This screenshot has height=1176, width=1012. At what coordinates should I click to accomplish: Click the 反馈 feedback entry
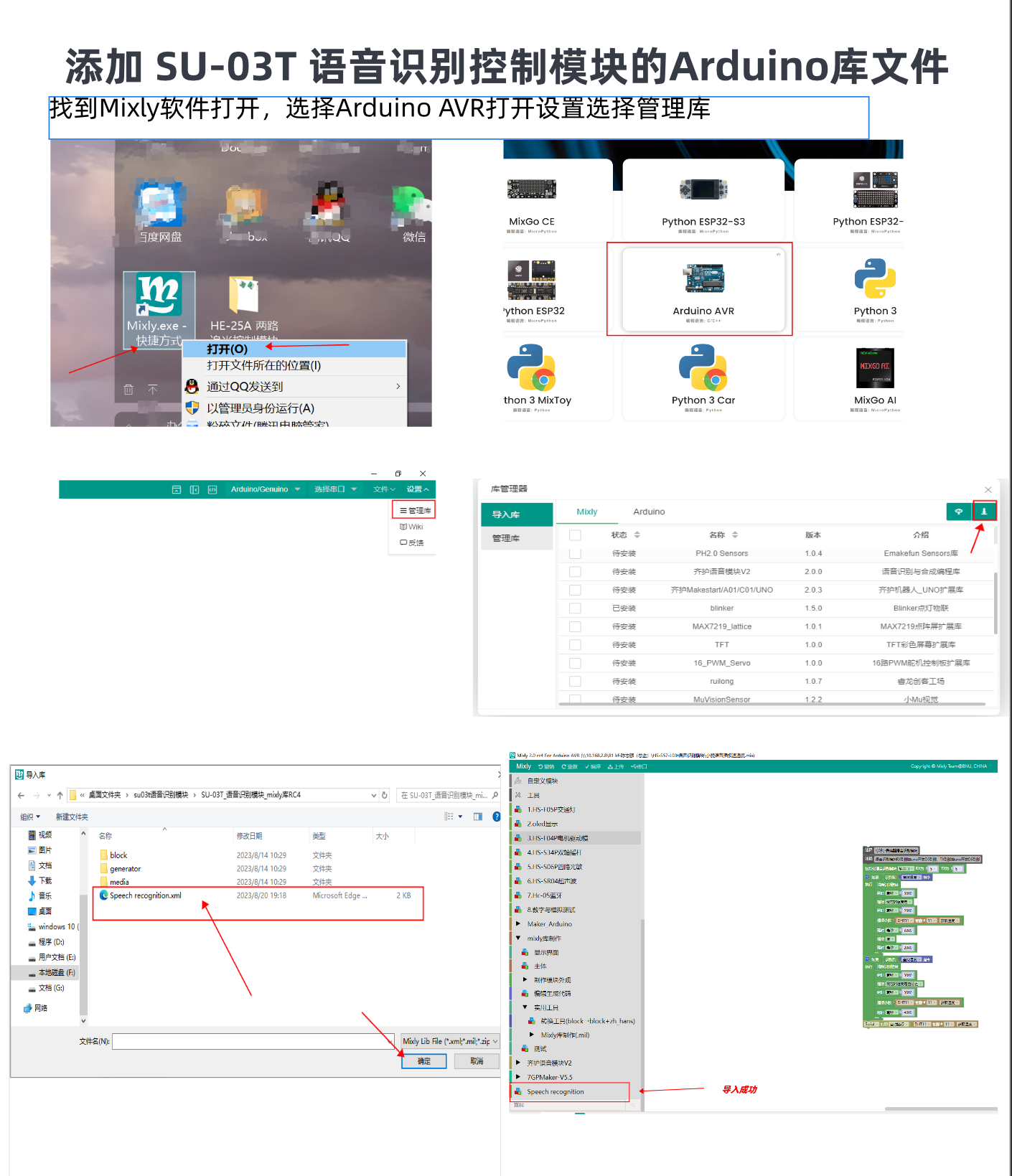point(412,542)
